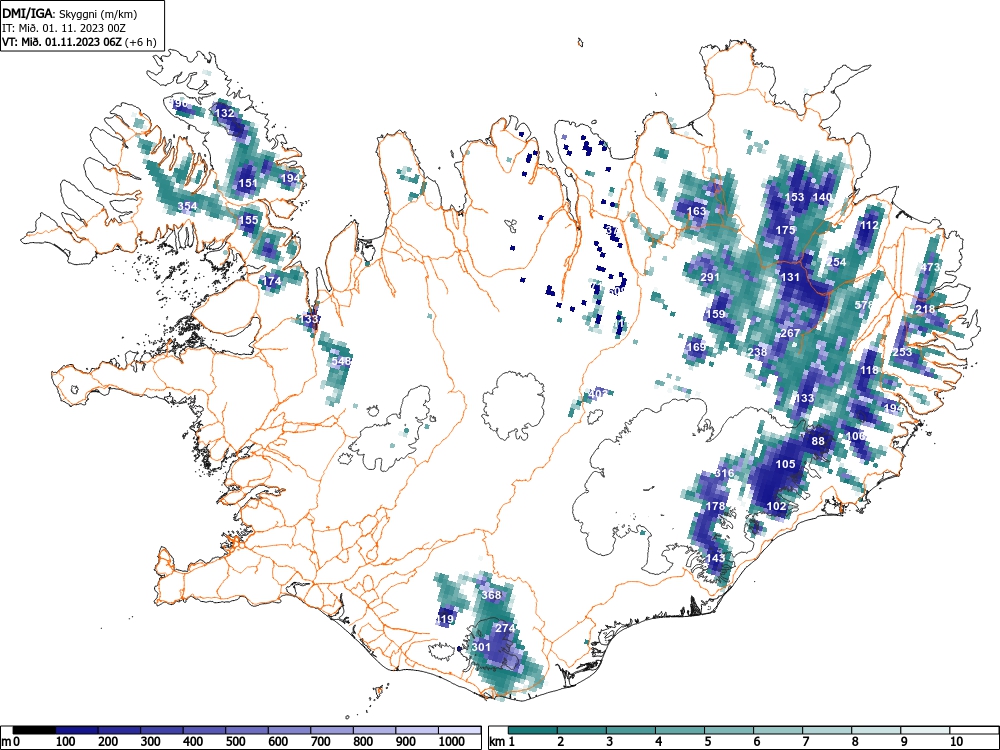Click the '238' visibility value
The image size is (1000, 750).
pos(758,352)
